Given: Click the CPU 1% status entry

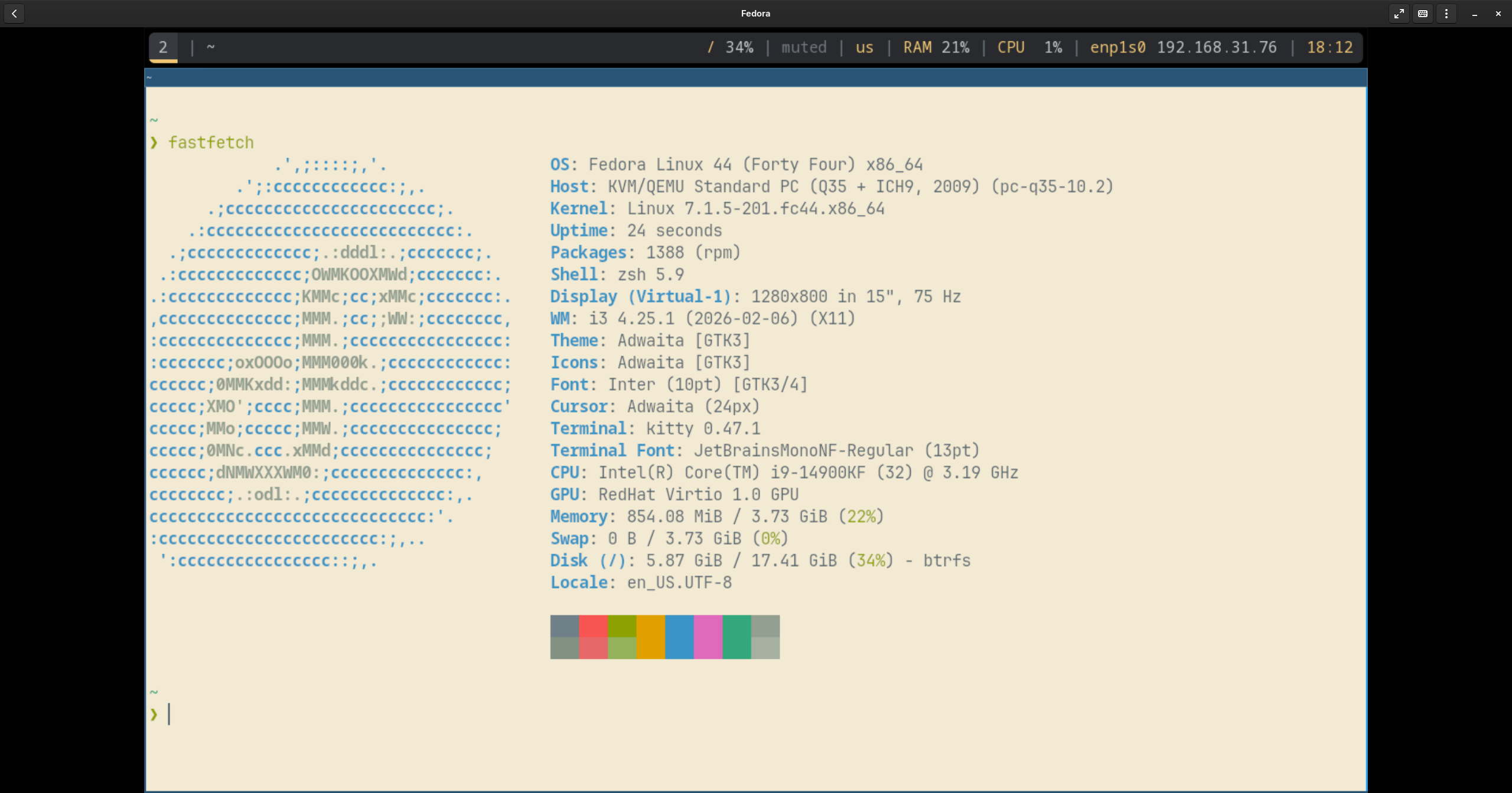Looking at the screenshot, I should coord(1029,47).
